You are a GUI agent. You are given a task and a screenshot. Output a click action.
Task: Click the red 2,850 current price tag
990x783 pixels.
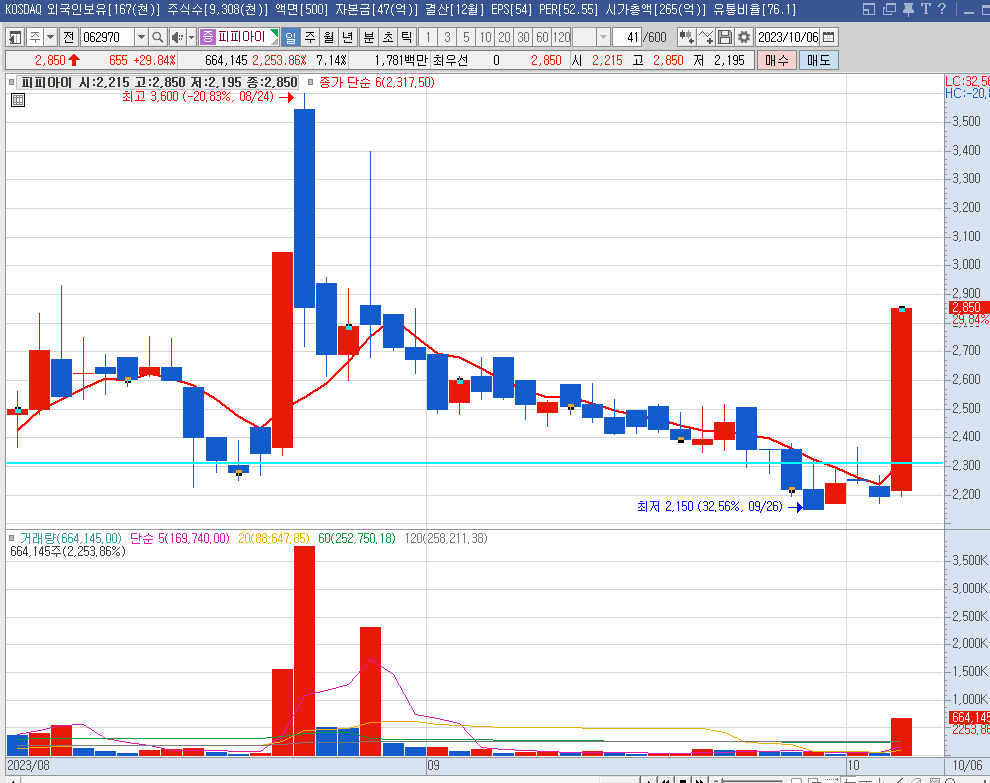[969, 308]
